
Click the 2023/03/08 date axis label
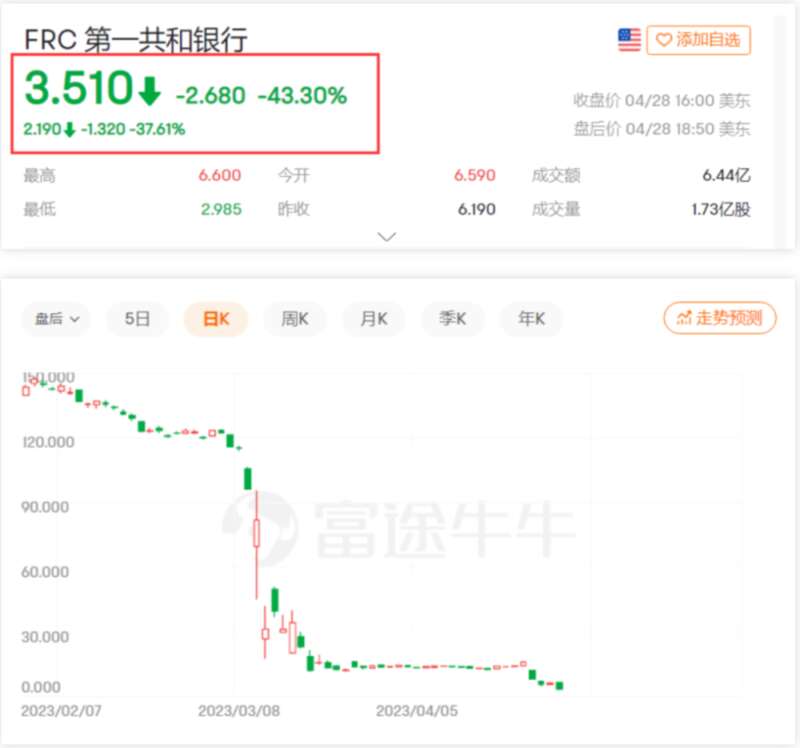coord(239,711)
